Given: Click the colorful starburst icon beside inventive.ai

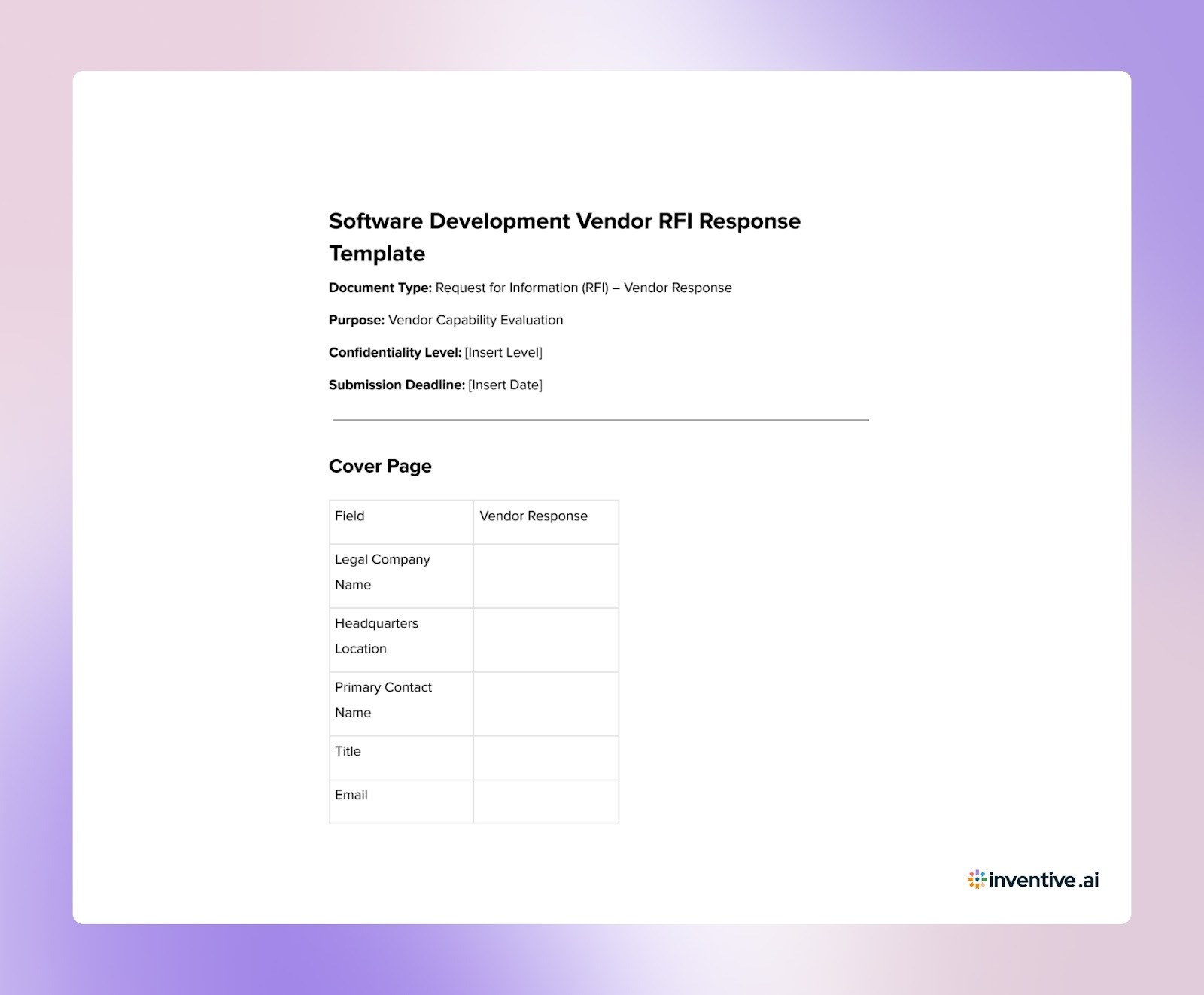Looking at the screenshot, I should (x=977, y=878).
